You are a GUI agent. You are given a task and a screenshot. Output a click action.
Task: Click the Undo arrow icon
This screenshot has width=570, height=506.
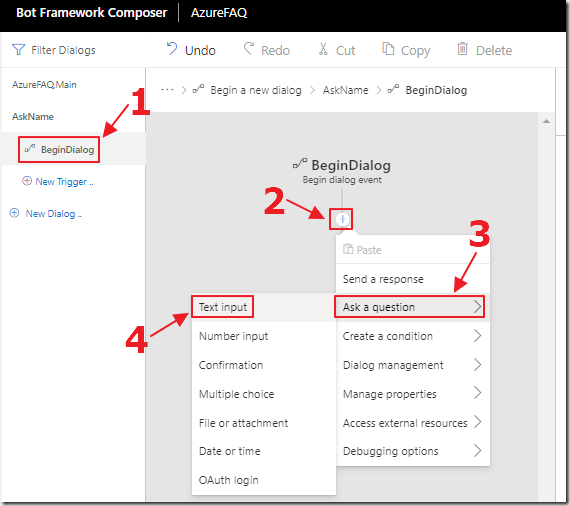coord(172,48)
